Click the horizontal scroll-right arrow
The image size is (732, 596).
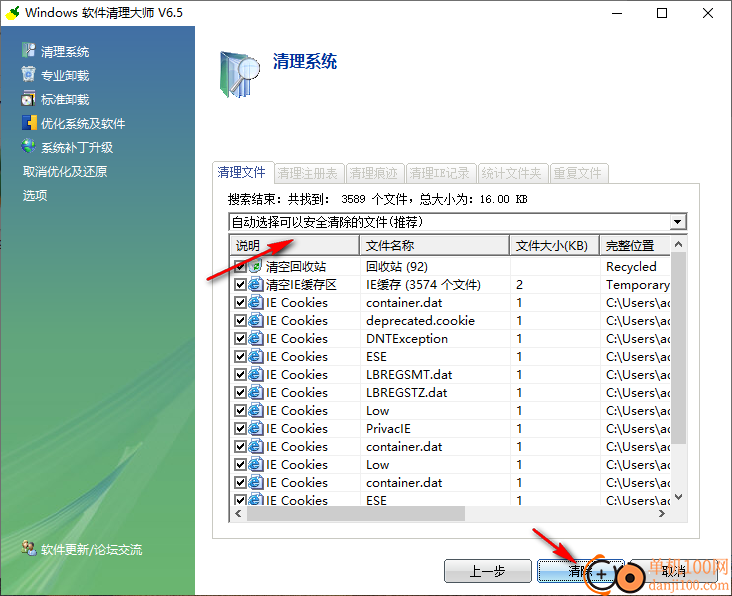tap(662, 513)
